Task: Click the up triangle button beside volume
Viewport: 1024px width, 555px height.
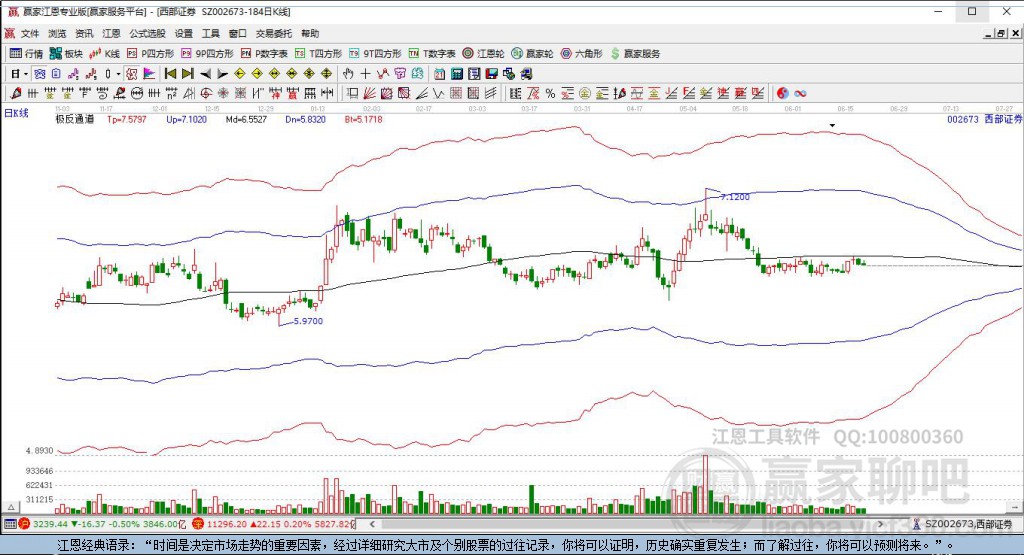Action: coord(10,507)
